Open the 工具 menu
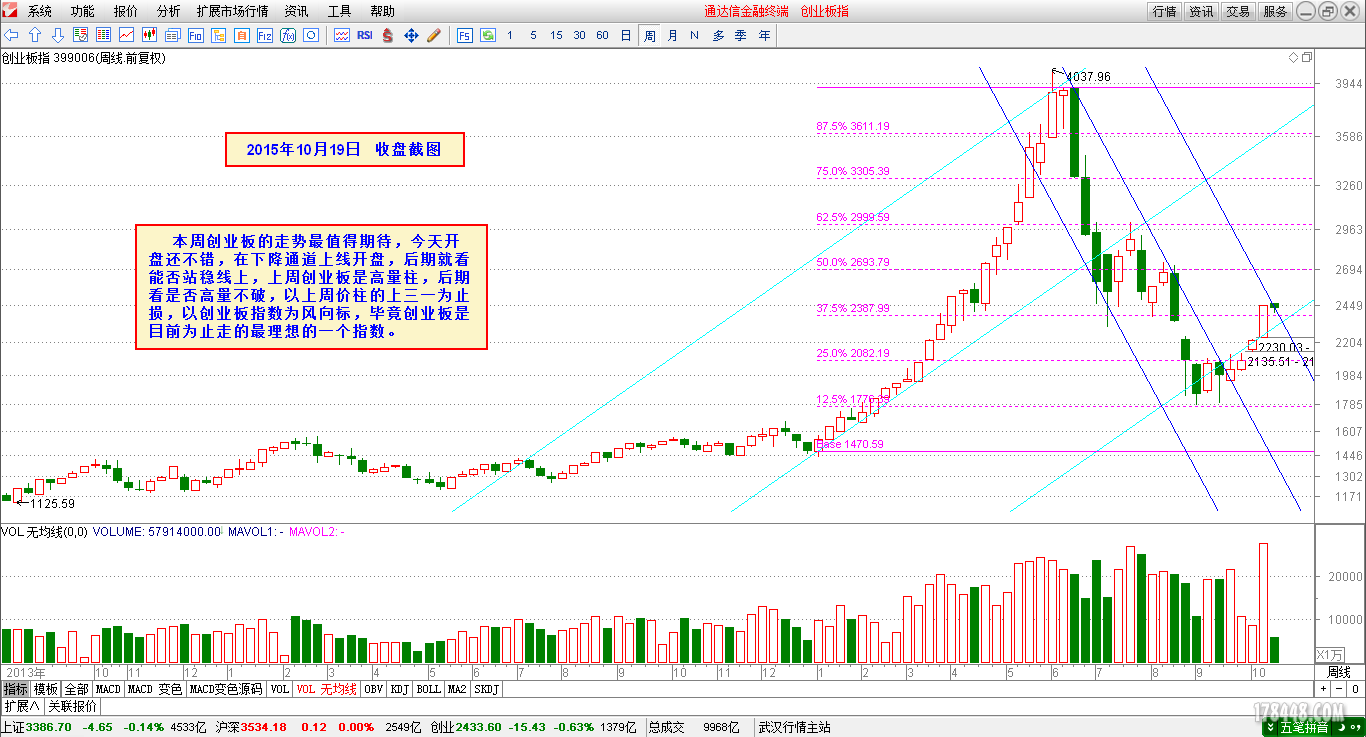This screenshot has width=1366, height=737. (x=339, y=11)
